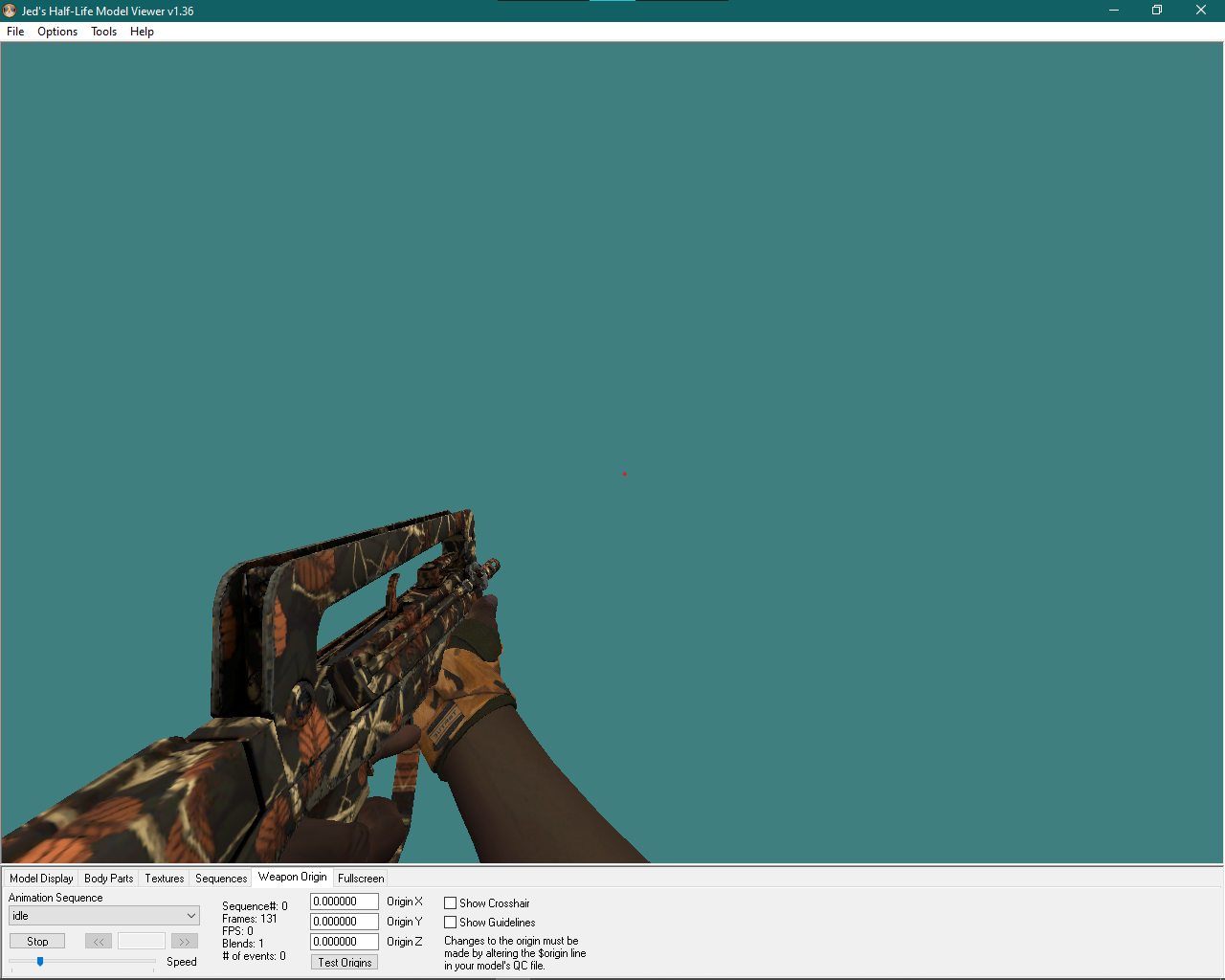Select the Weapon Origin tab

(292, 877)
